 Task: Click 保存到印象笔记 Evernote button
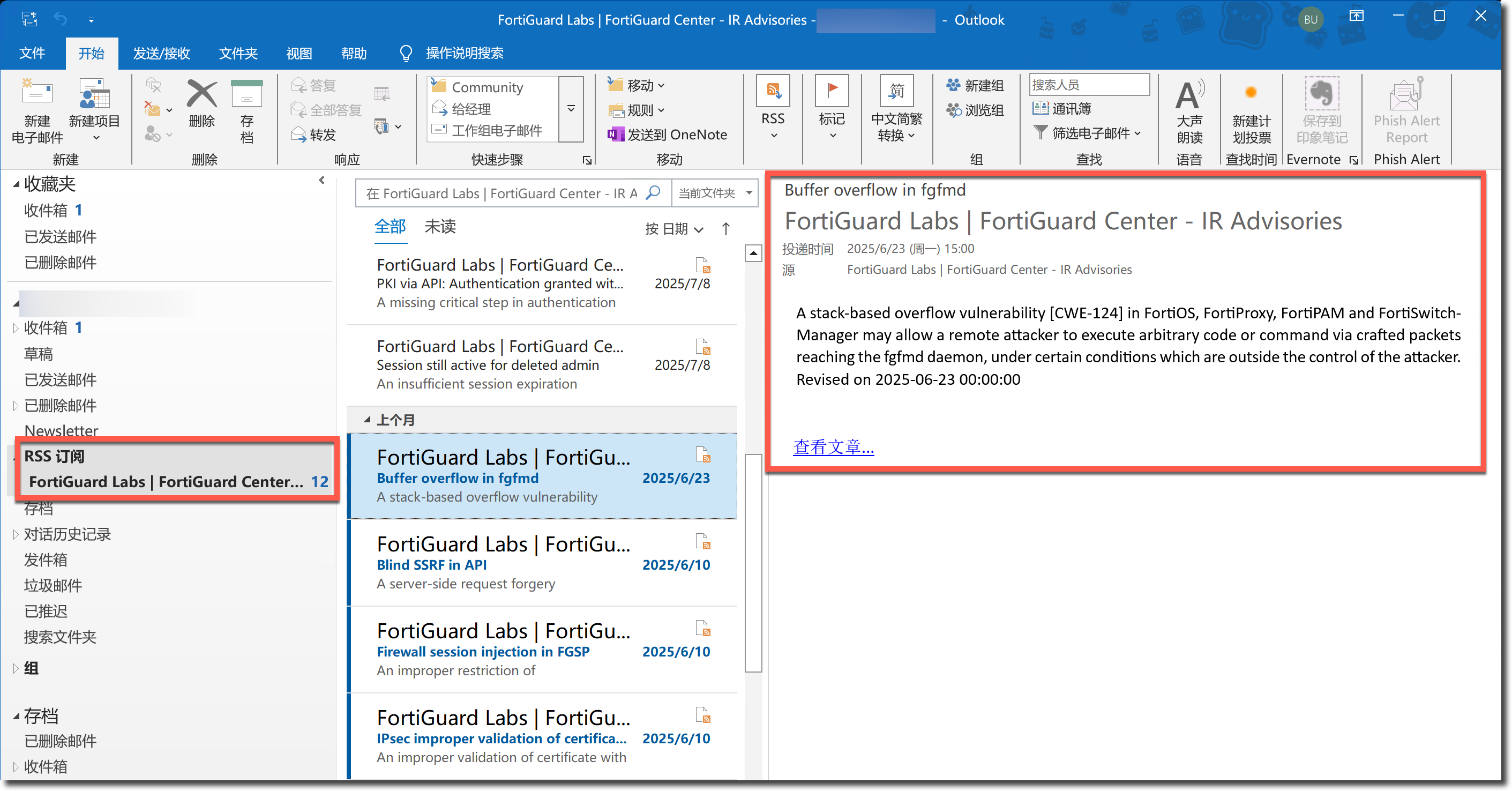click(x=1321, y=111)
